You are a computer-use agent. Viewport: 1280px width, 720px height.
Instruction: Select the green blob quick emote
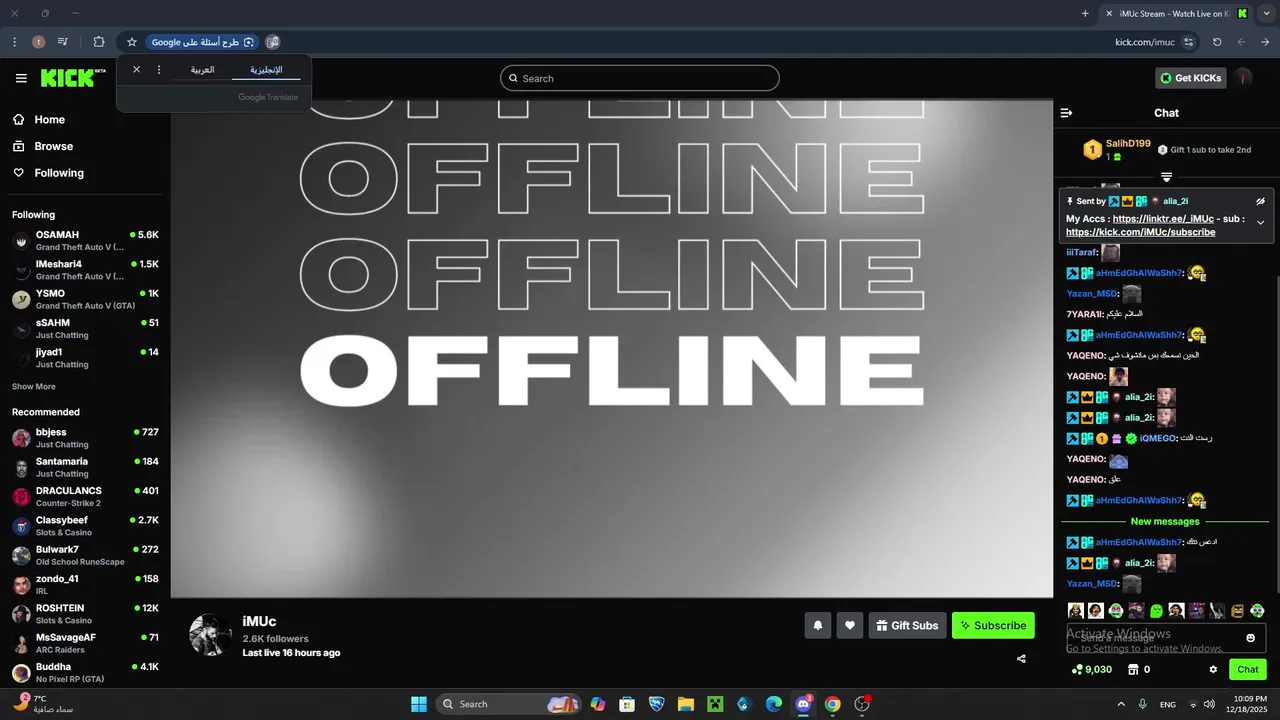1156,610
